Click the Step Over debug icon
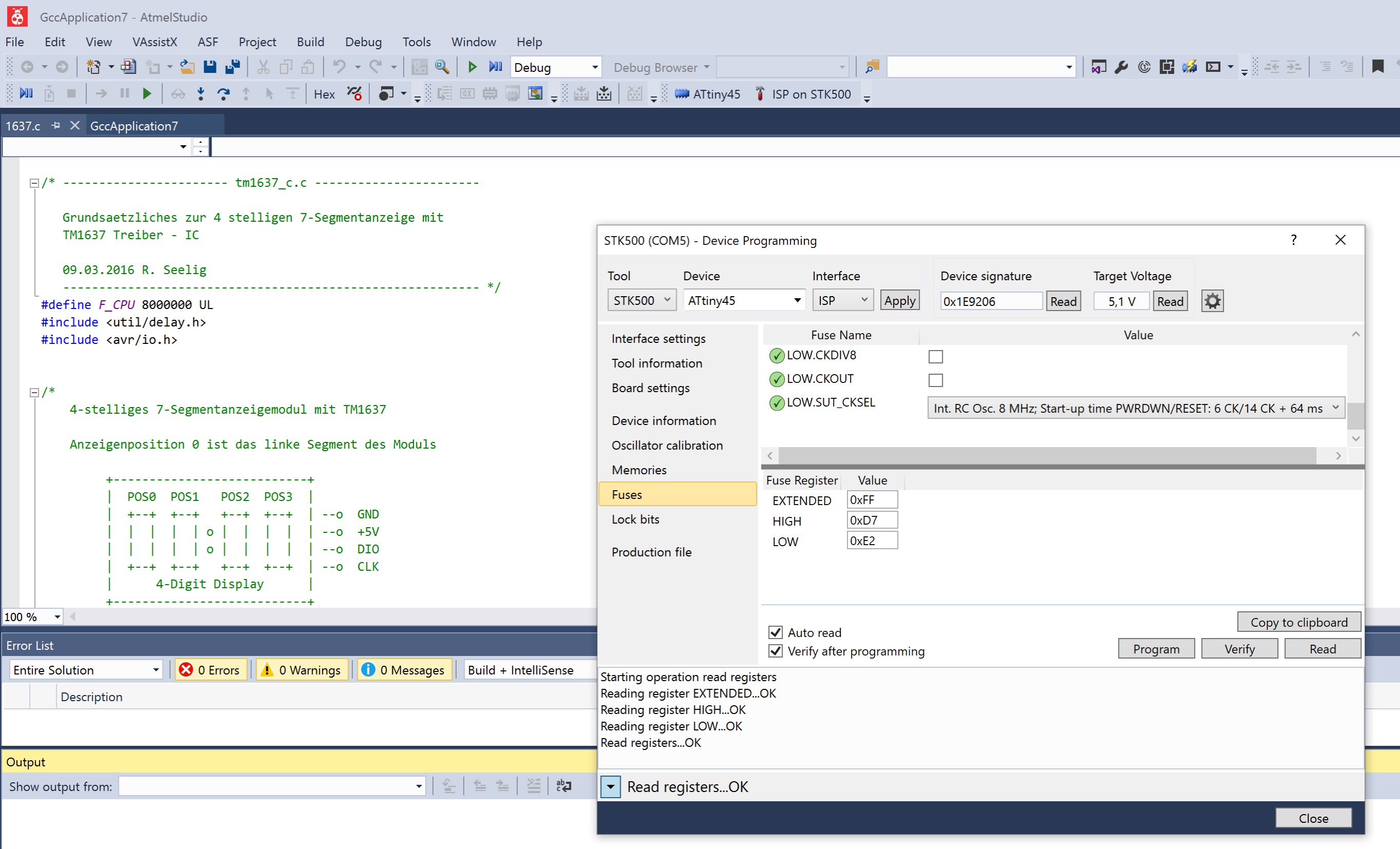The height and width of the screenshot is (849, 1400). (x=223, y=94)
